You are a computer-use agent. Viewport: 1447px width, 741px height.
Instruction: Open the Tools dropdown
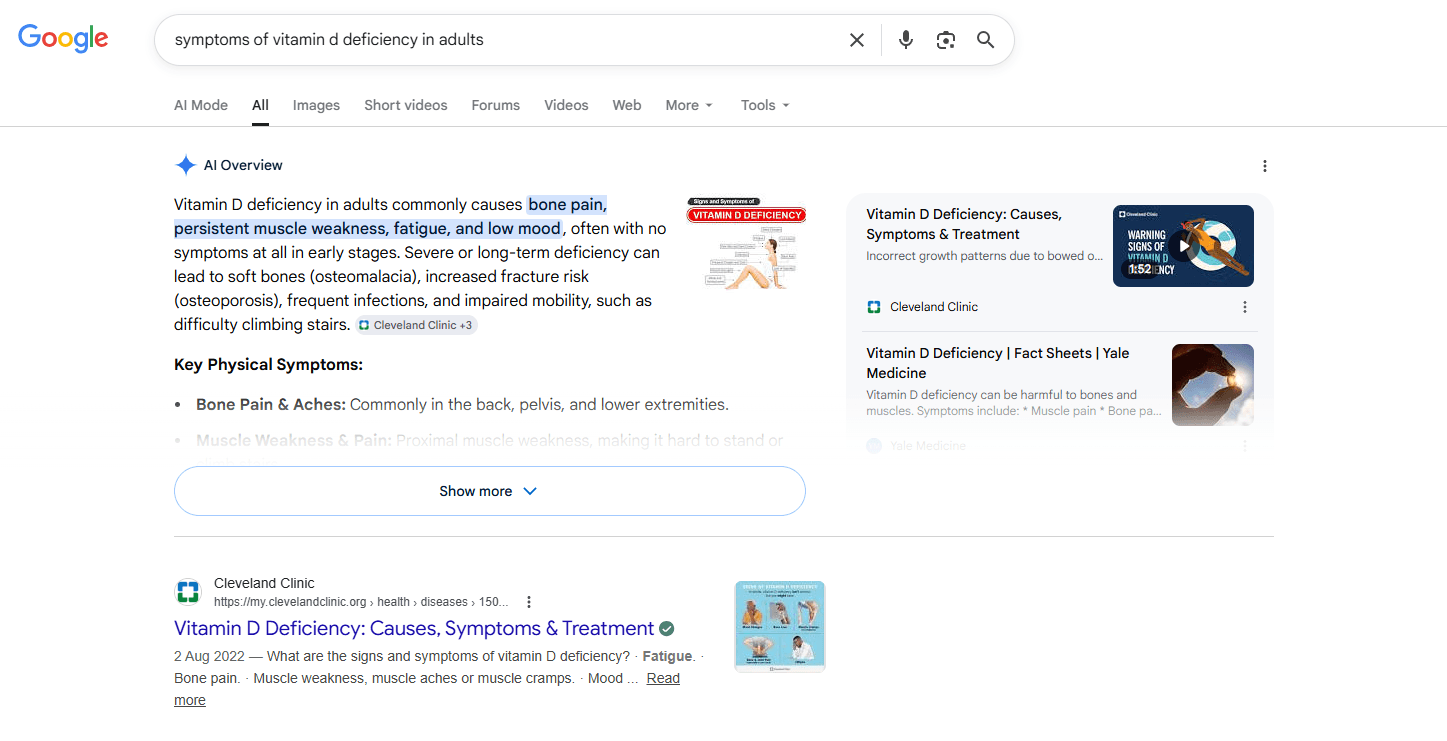(765, 105)
